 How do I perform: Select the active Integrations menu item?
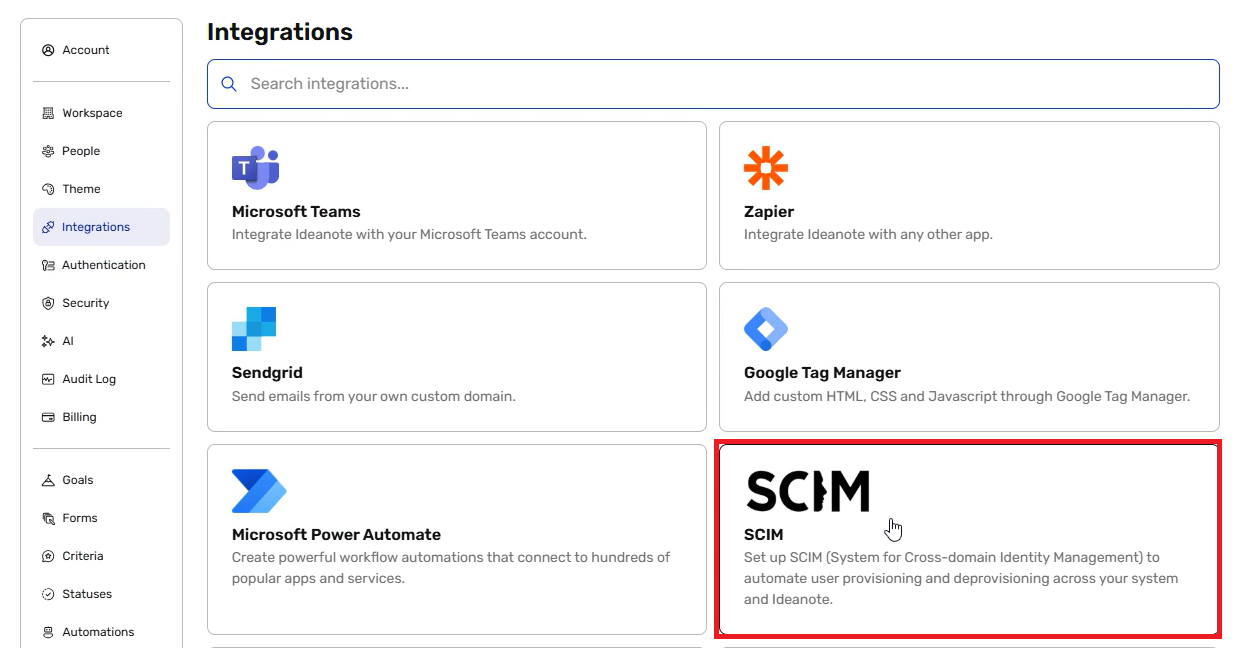coord(101,227)
